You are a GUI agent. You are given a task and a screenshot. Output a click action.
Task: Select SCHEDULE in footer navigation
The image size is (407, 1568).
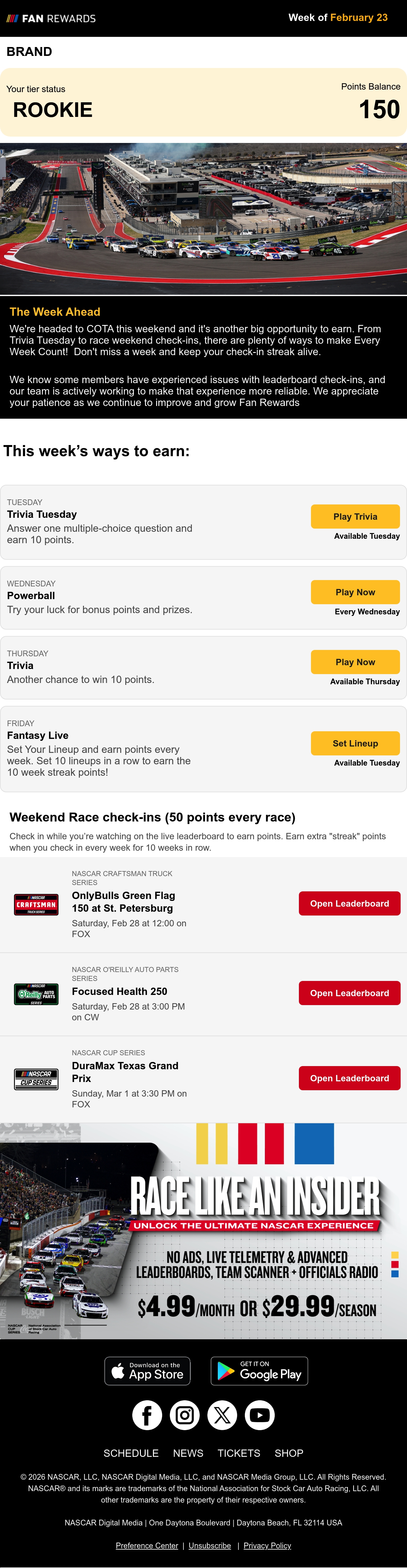point(131,1453)
